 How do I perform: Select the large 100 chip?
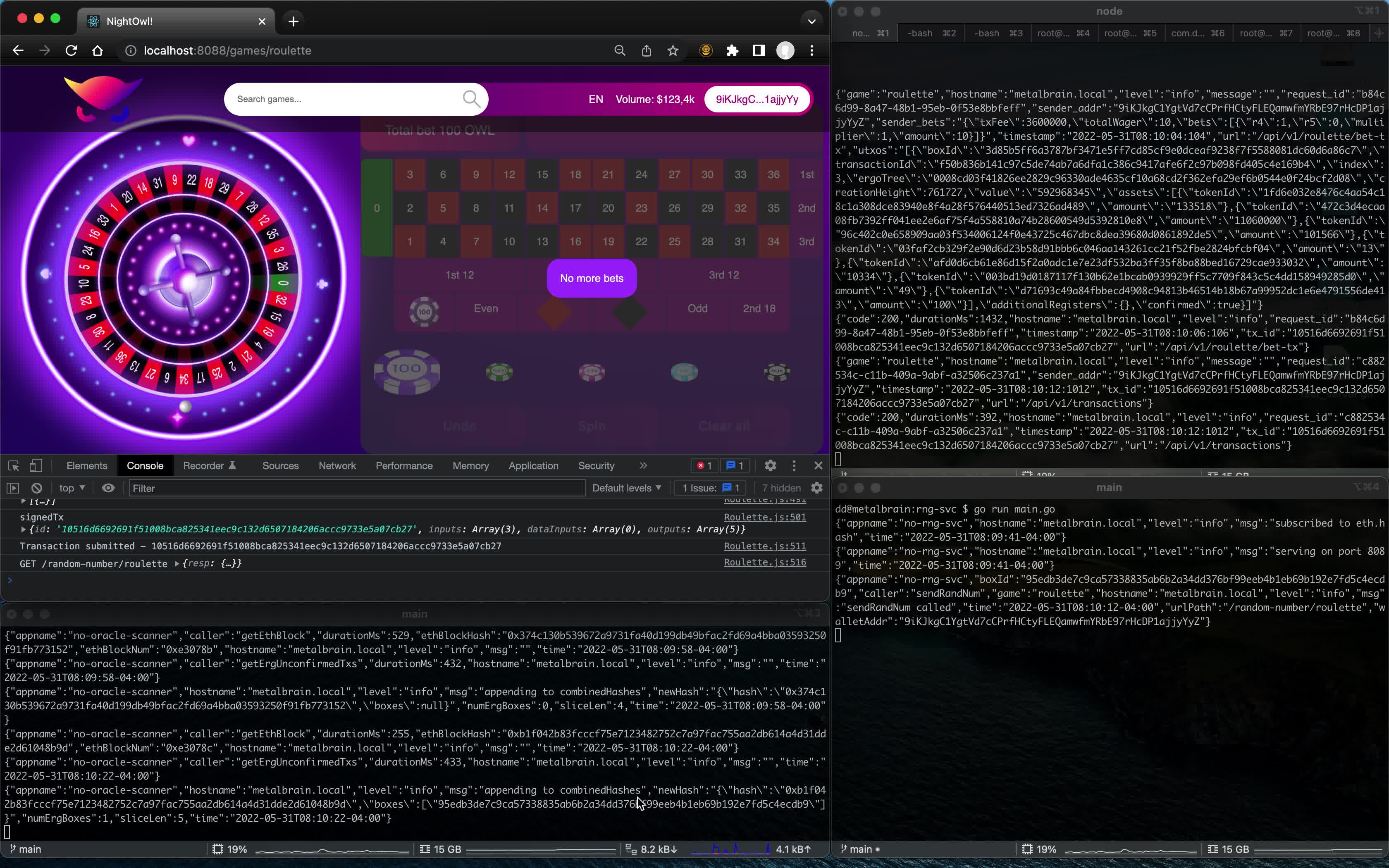tap(407, 372)
